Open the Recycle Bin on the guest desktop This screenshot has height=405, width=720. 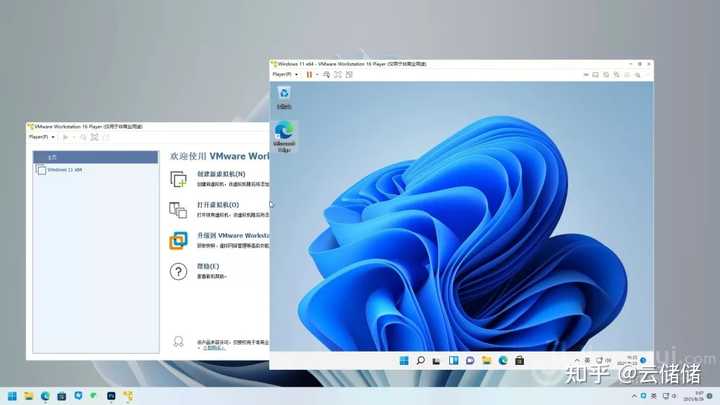(x=284, y=98)
